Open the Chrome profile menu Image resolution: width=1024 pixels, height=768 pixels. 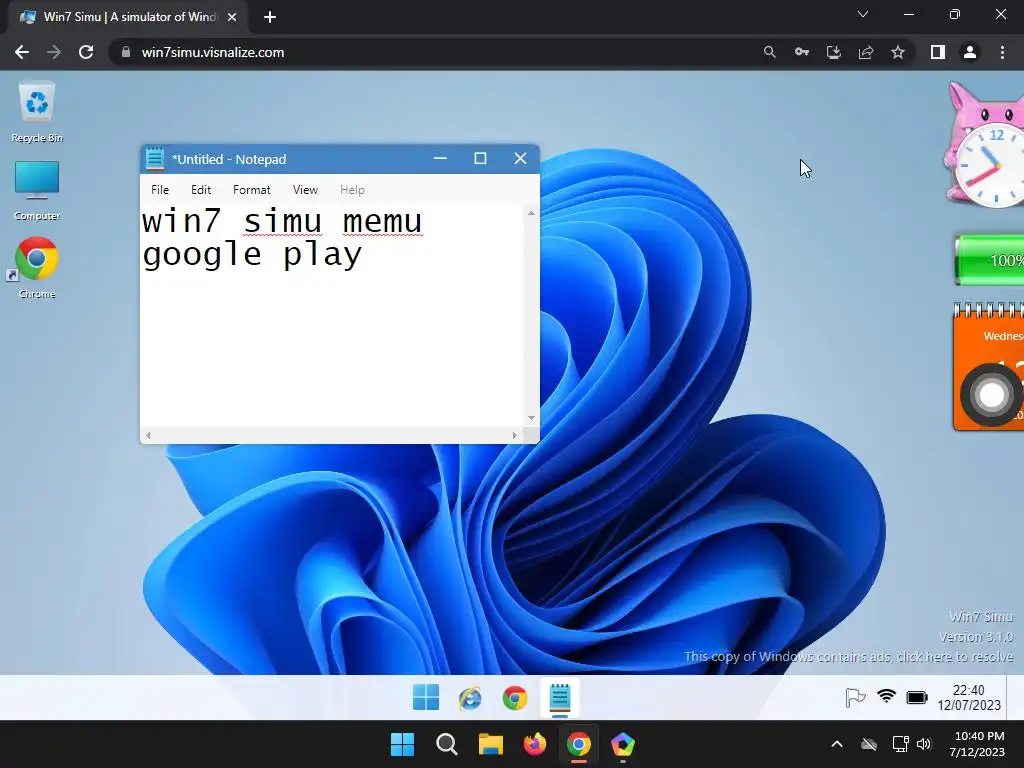click(970, 52)
